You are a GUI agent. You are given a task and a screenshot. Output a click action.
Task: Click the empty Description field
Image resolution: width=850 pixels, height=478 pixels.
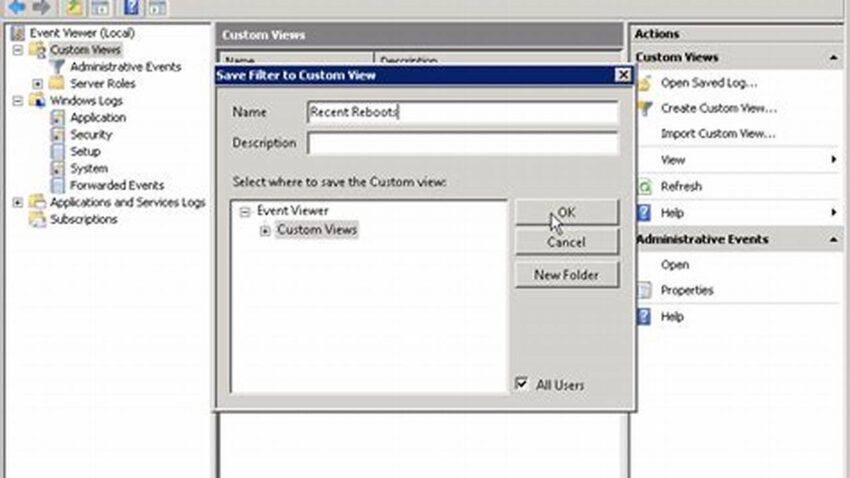tap(462, 143)
